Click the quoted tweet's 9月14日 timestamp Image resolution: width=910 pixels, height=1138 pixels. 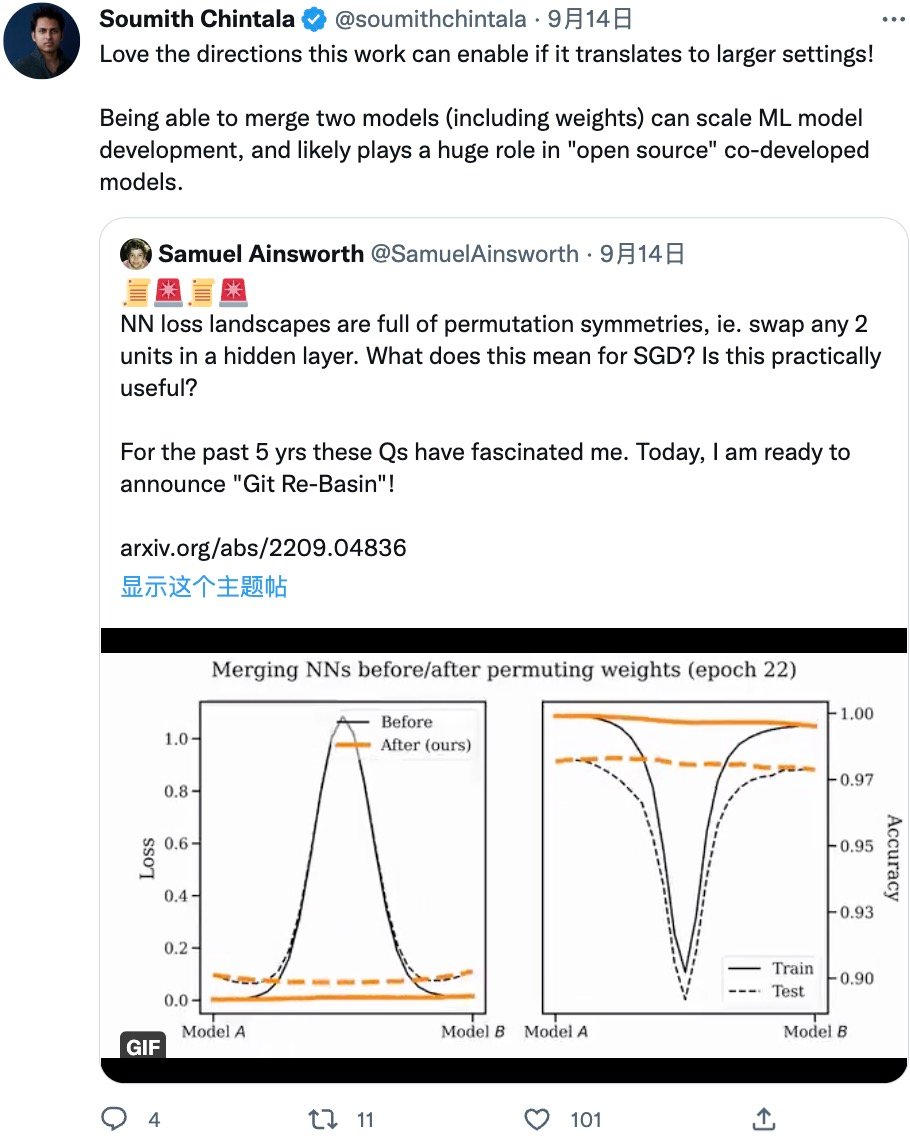coord(642,254)
